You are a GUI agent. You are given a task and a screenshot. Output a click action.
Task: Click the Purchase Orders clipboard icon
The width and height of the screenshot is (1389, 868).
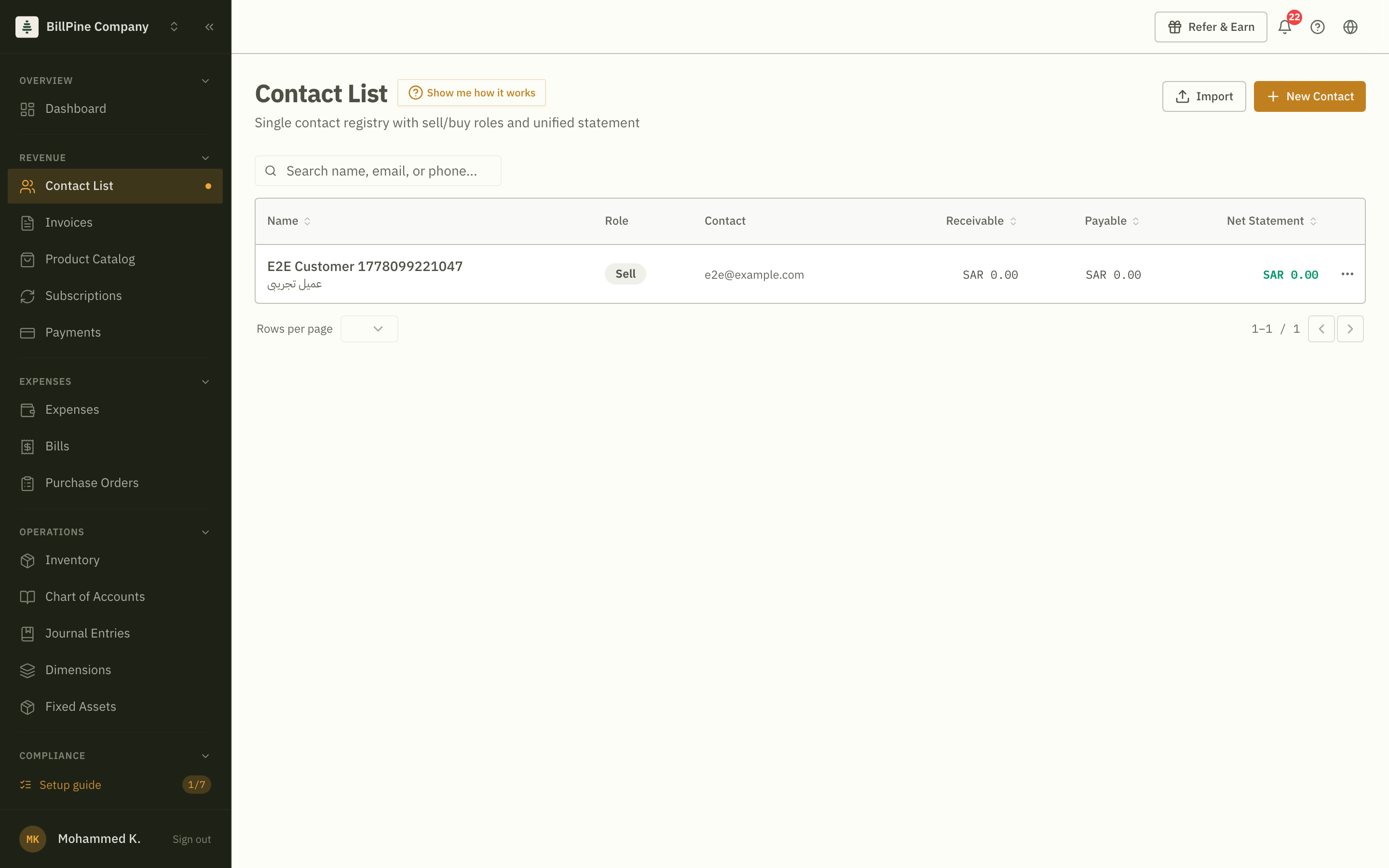coord(27,483)
